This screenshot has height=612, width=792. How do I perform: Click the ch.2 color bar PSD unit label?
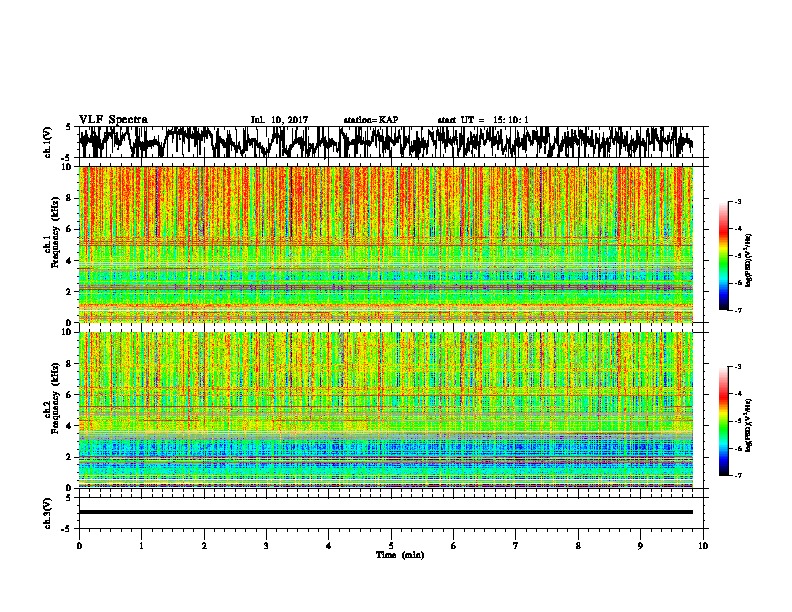click(x=748, y=425)
